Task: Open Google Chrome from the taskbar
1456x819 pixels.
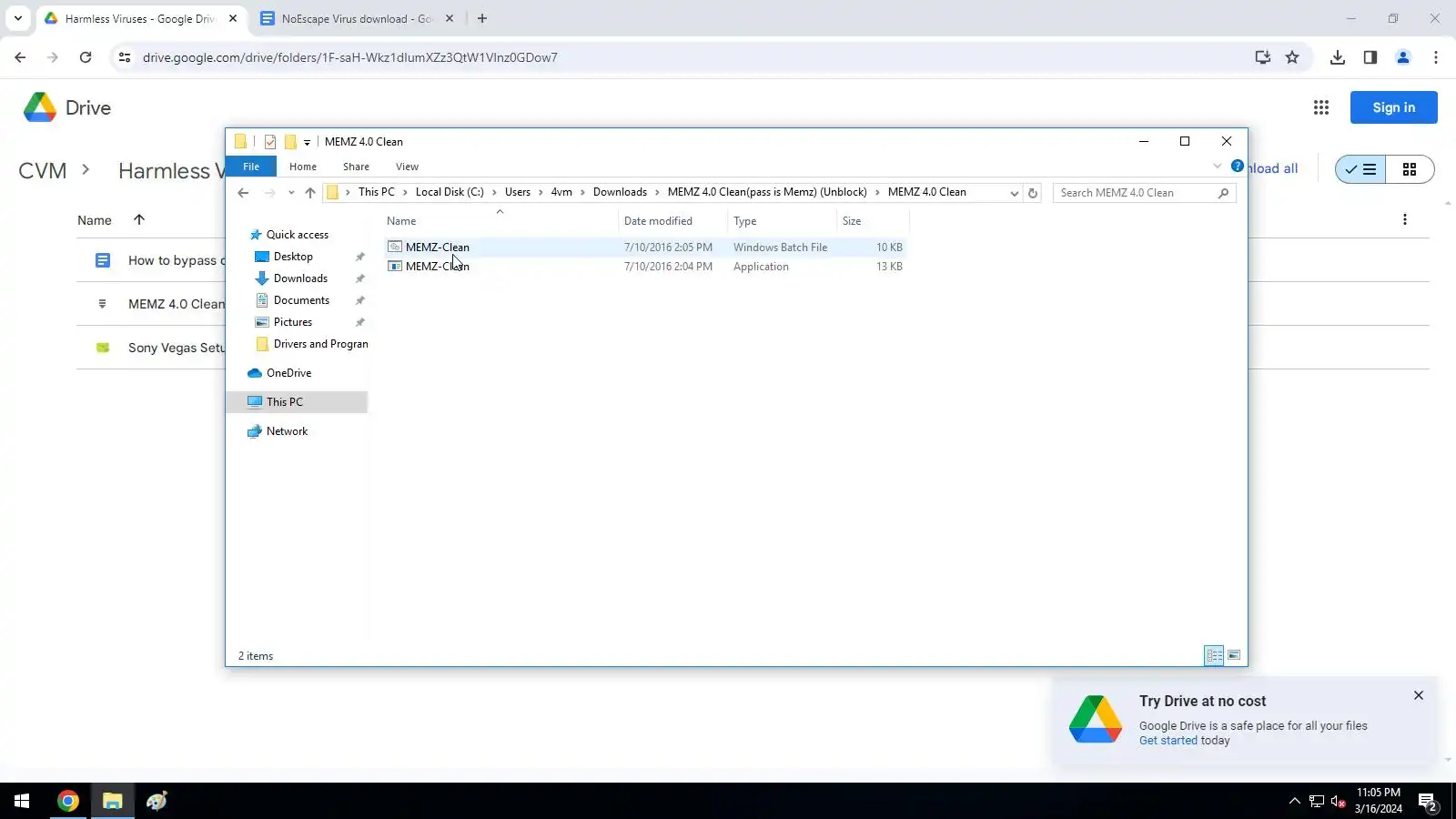Action: (67, 801)
